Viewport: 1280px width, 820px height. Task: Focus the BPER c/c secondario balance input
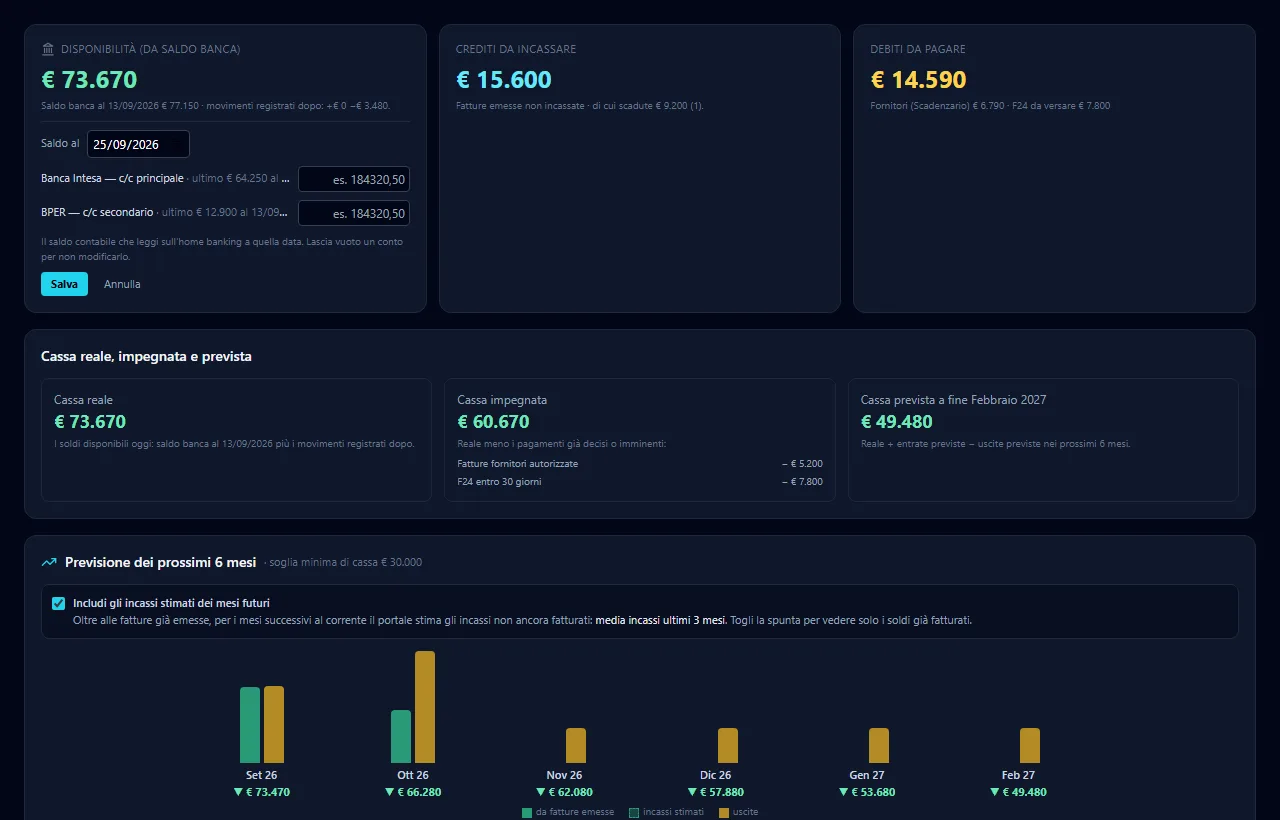[x=354, y=213]
